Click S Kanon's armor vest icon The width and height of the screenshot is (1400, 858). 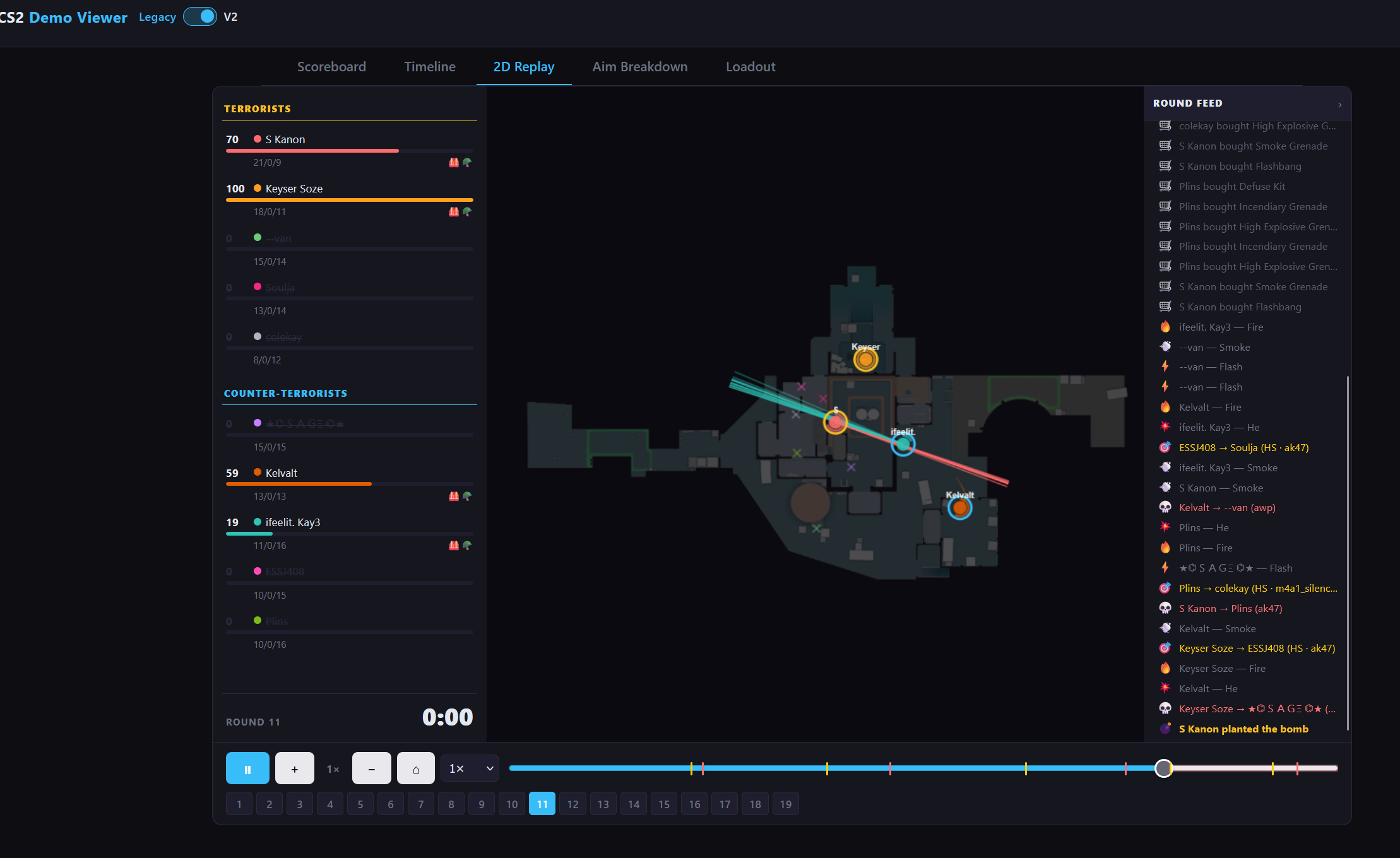[454, 163]
